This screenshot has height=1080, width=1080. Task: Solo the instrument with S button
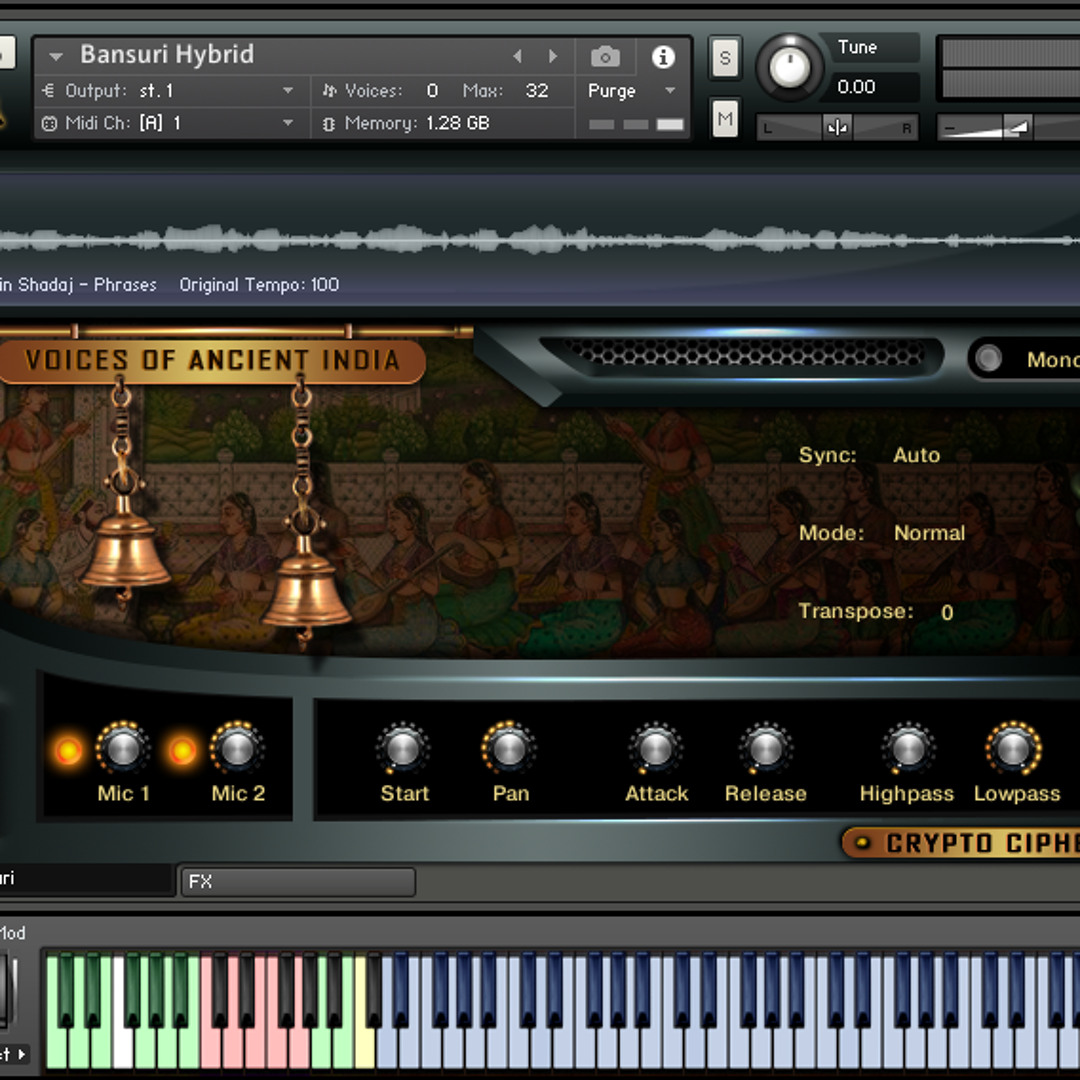725,58
